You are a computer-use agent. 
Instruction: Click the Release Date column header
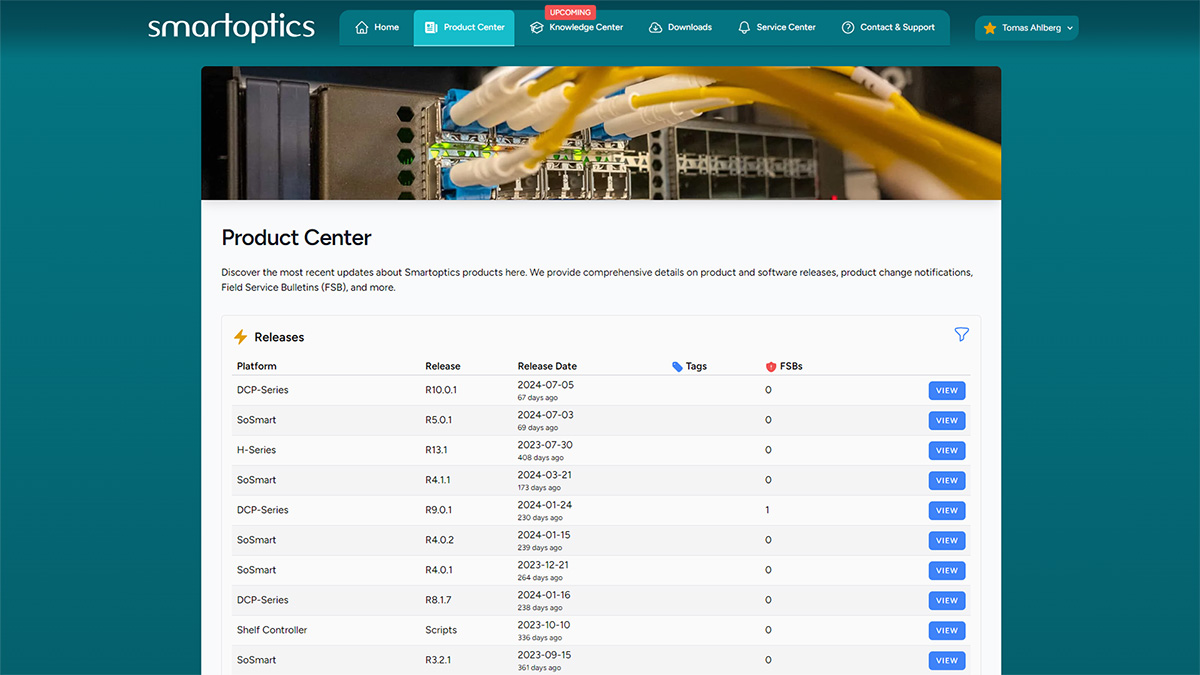547,366
